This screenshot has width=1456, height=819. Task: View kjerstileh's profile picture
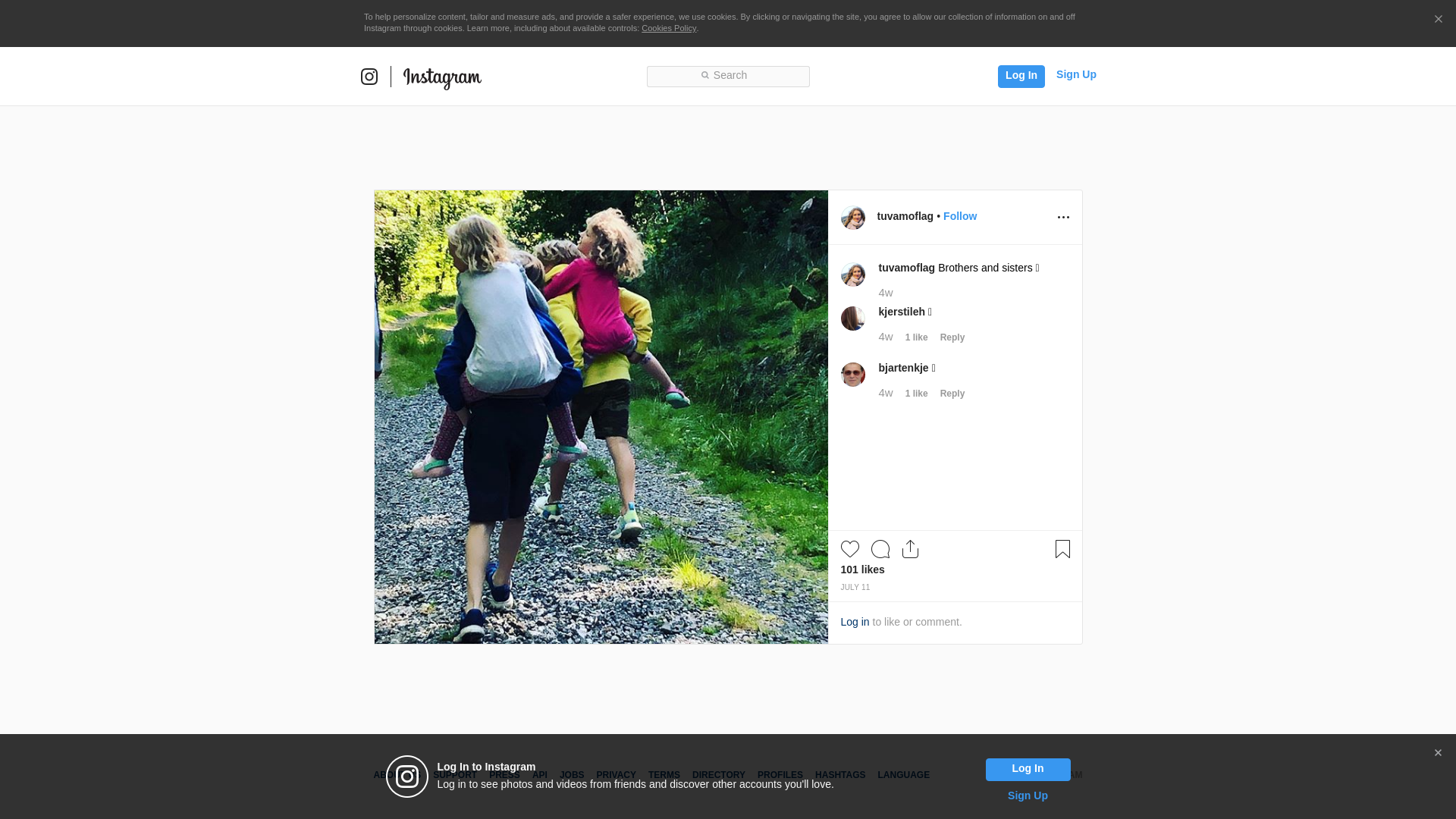(x=852, y=318)
